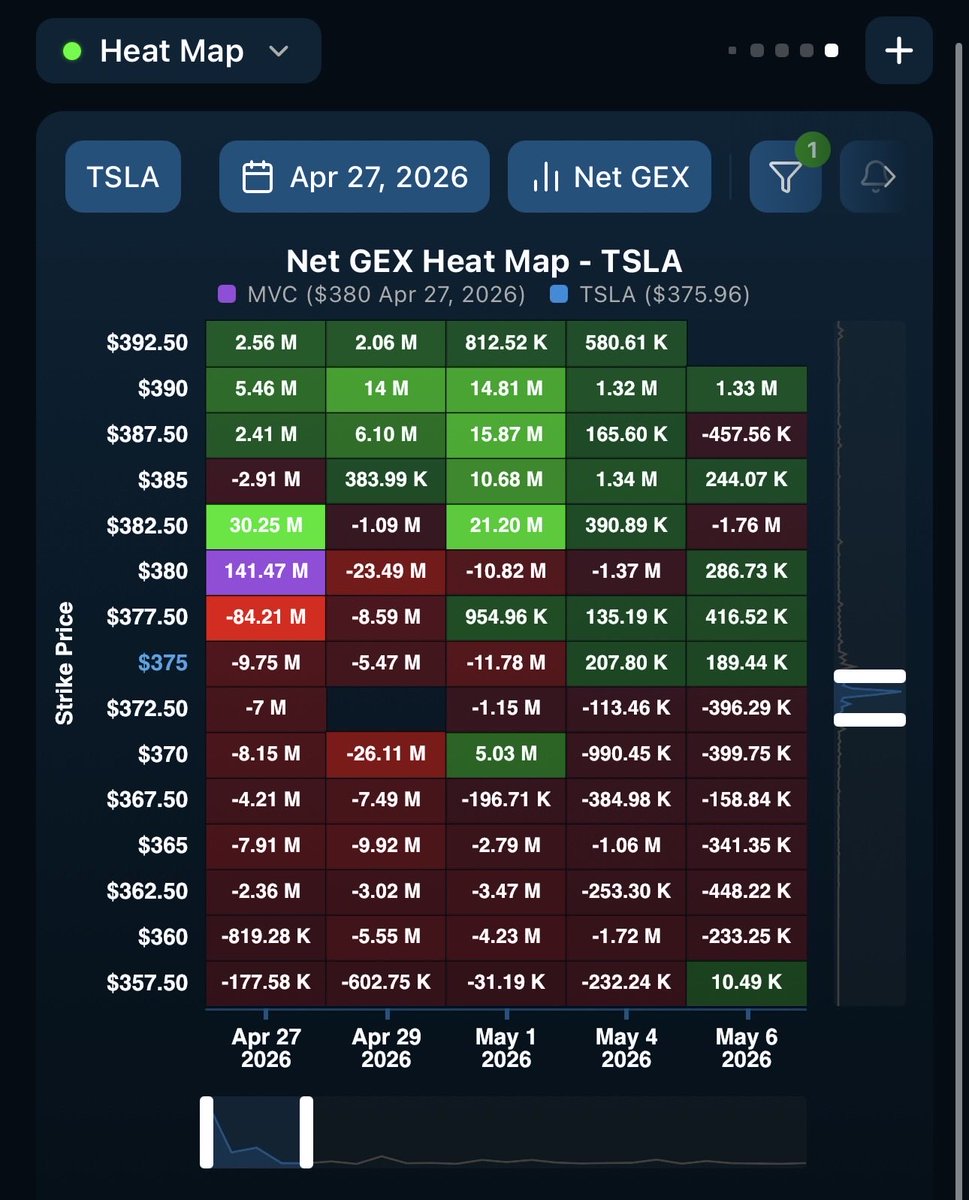The height and width of the screenshot is (1200, 969).
Task: Click the 15.87 M cell
Action: (x=506, y=435)
